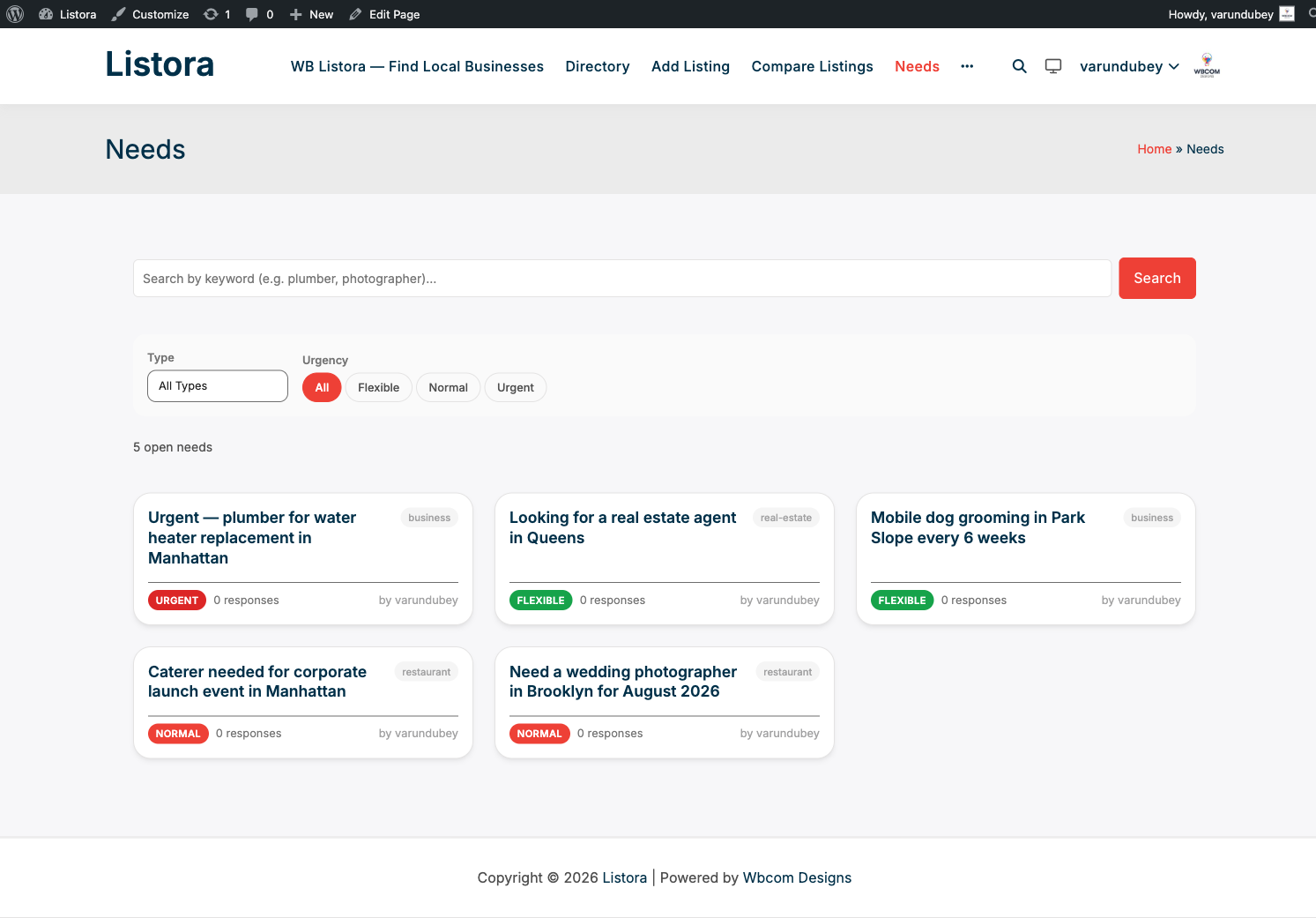1316x918 pixels.
Task: Click the real-estate type tag
Action: pos(786,518)
